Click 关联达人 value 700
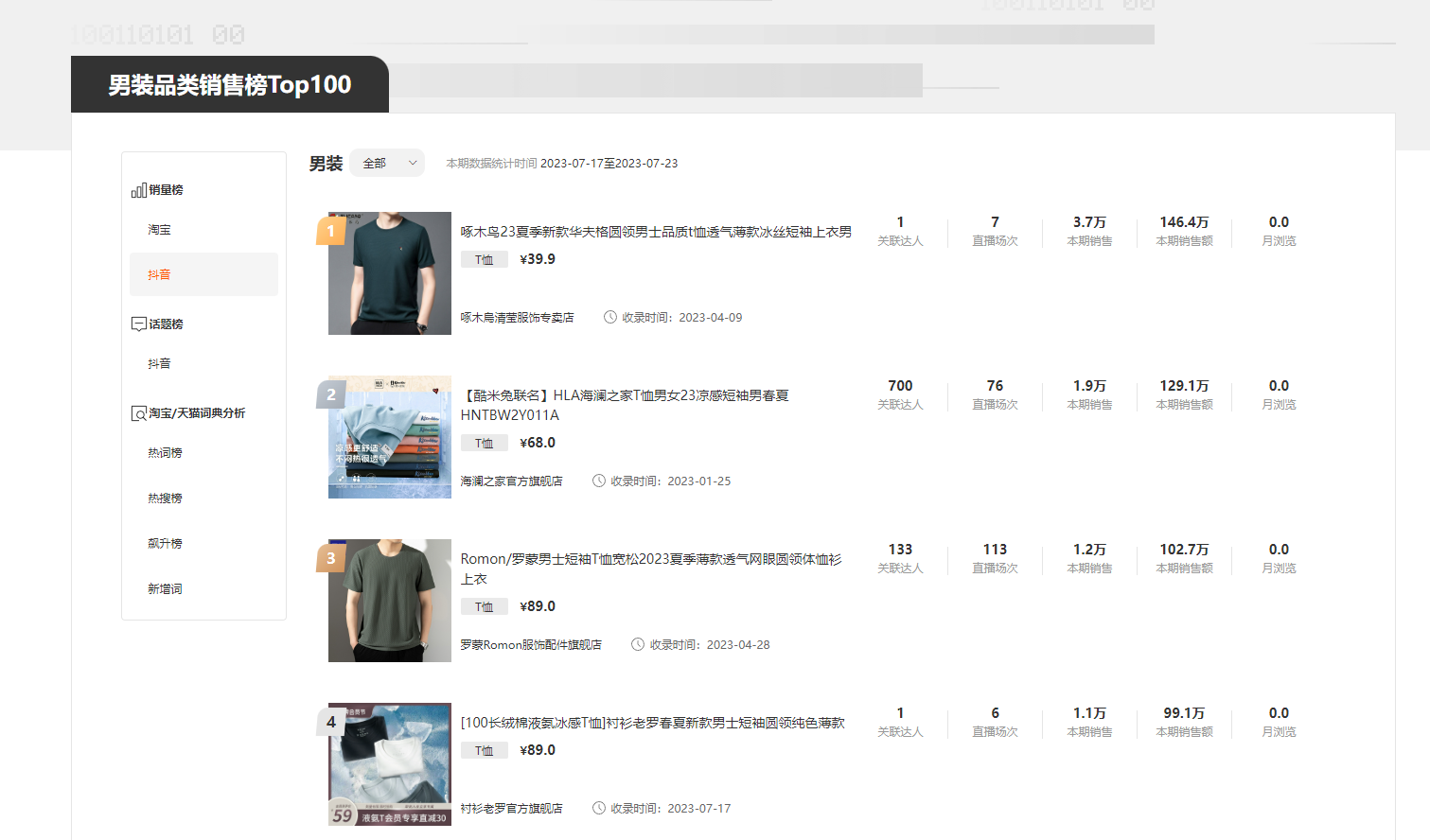 pos(900,386)
